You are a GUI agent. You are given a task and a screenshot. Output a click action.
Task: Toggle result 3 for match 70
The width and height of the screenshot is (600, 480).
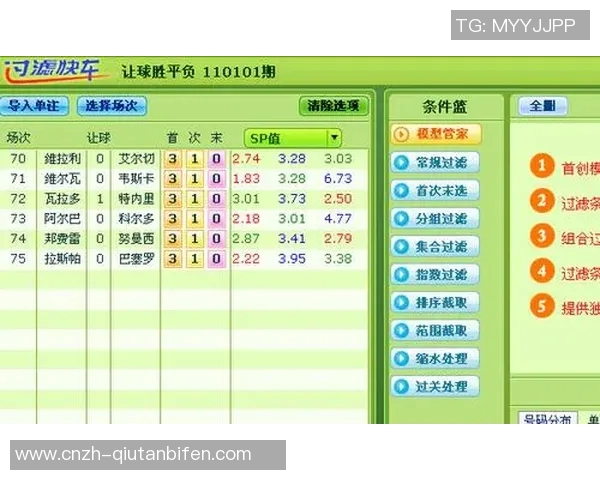tap(173, 158)
